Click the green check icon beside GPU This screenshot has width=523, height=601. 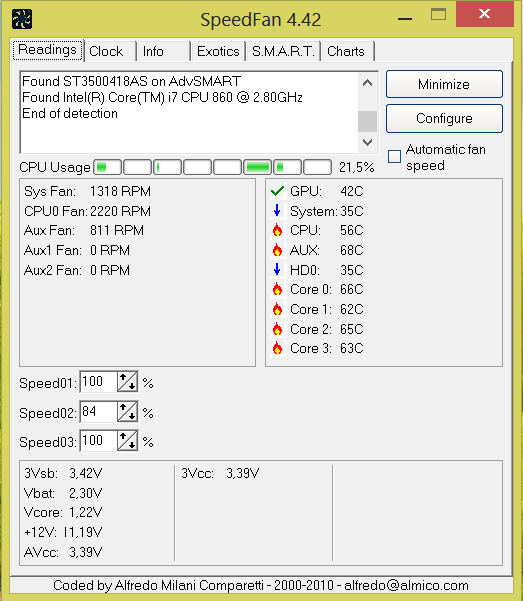[277, 191]
